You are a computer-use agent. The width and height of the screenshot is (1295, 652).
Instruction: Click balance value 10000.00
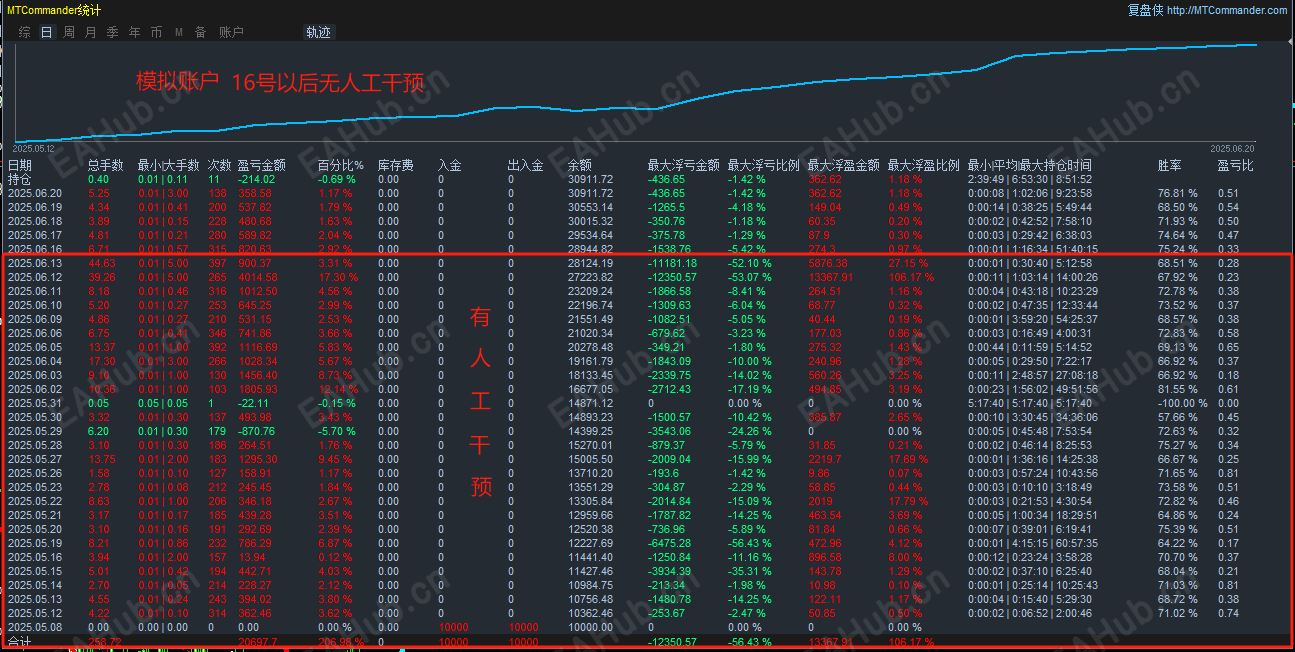pyautogui.click(x=590, y=627)
